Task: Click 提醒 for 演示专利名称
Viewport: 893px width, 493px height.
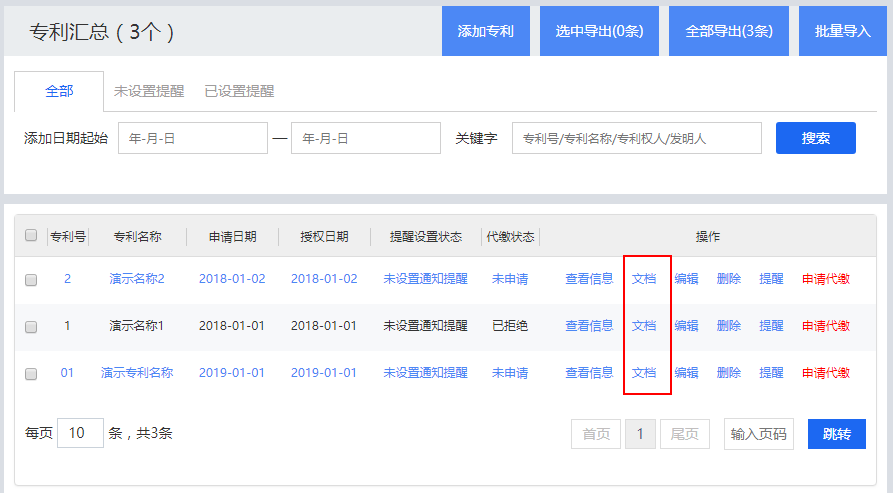Action: point(771,372)
